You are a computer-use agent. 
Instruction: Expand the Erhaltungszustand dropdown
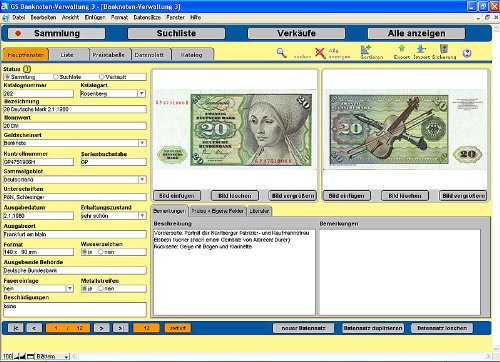click(142, 216)
